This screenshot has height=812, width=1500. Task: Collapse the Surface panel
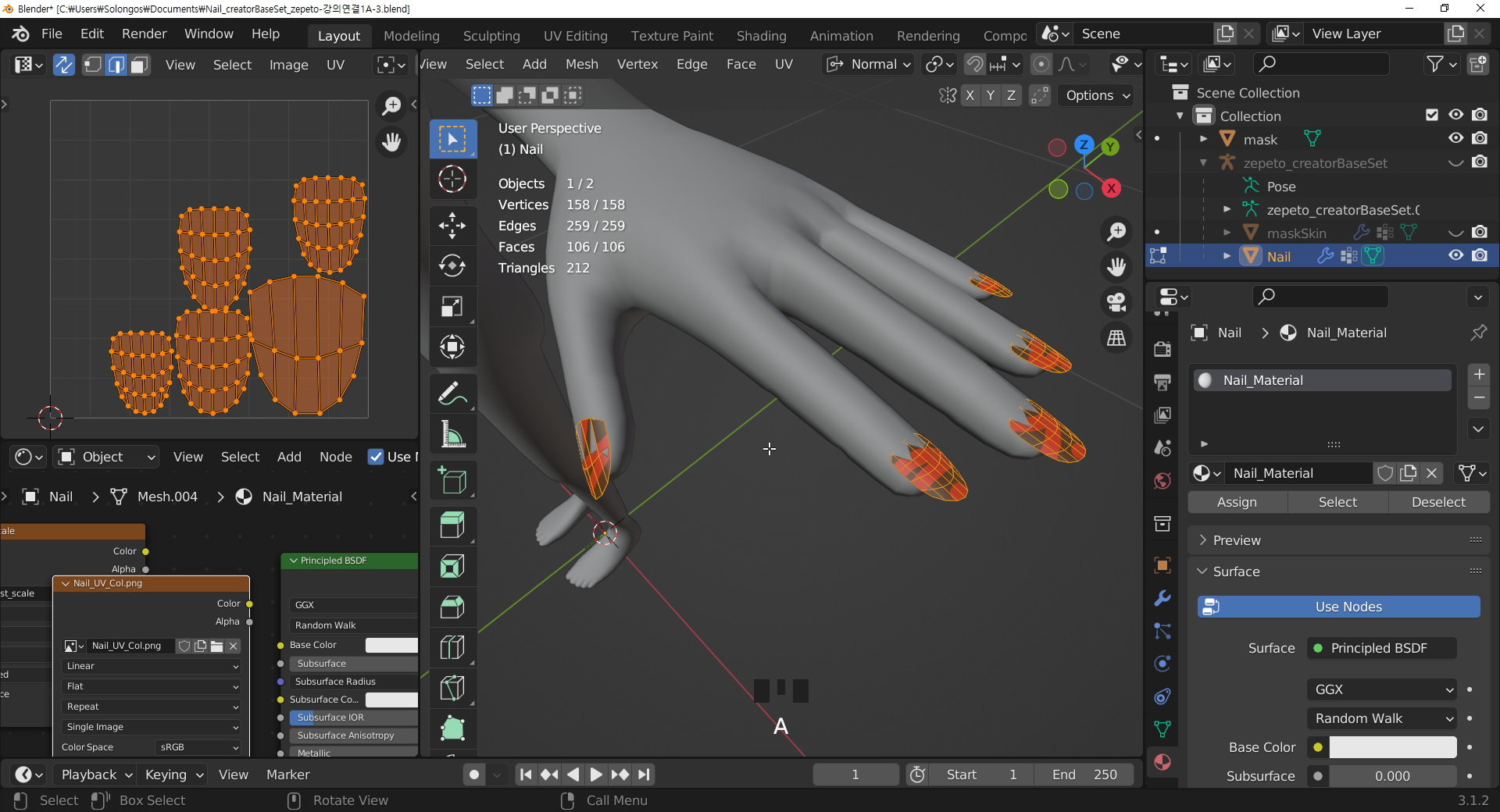click(1202, 572)
